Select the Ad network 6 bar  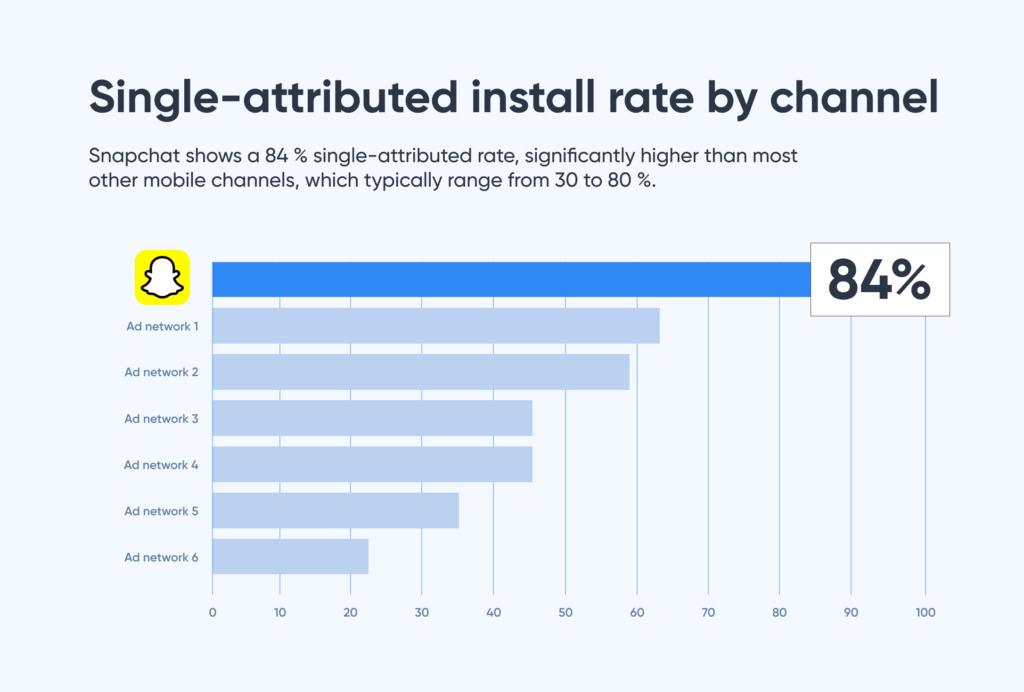tap(290, 556)
